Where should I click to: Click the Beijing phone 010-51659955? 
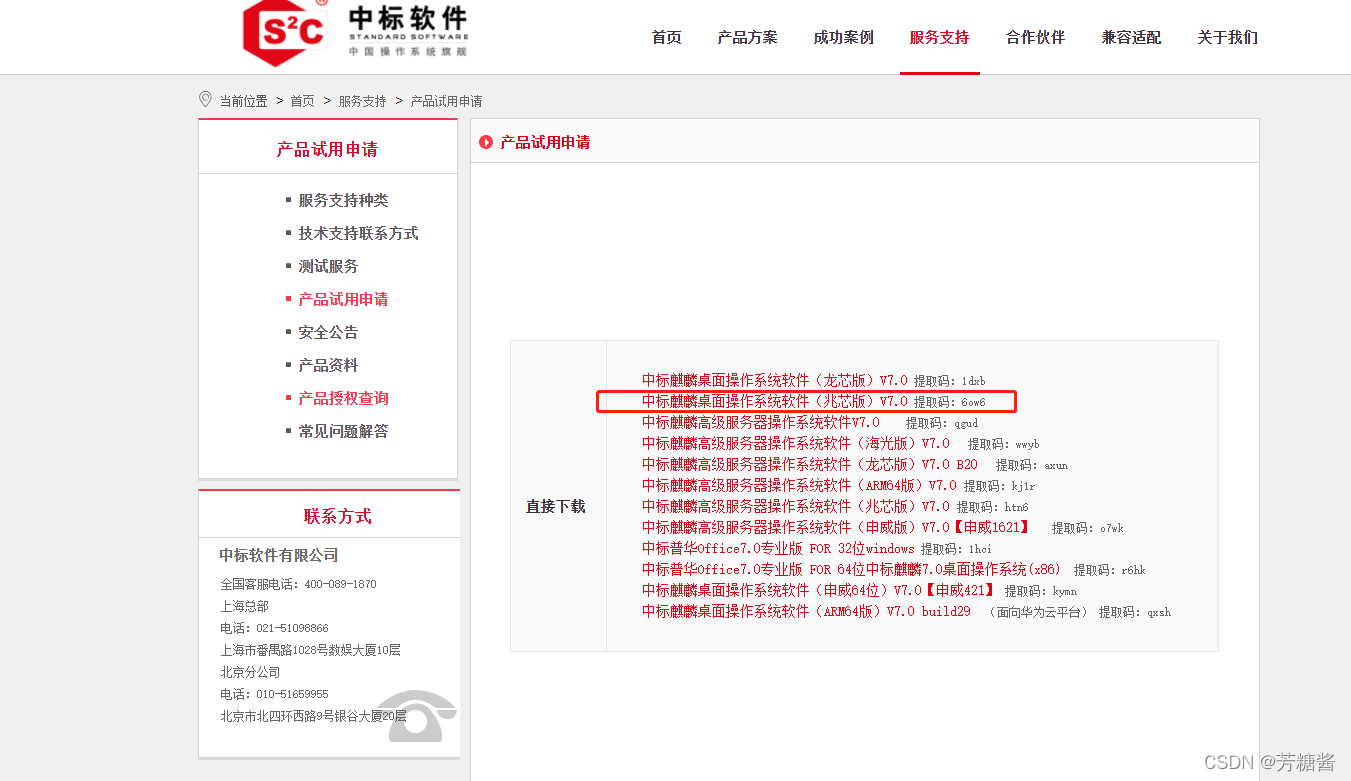tap(292, 694)
